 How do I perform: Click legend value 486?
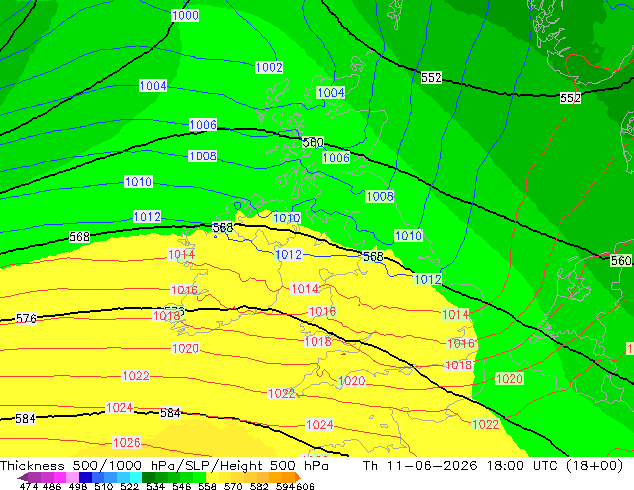coord(52,486)
